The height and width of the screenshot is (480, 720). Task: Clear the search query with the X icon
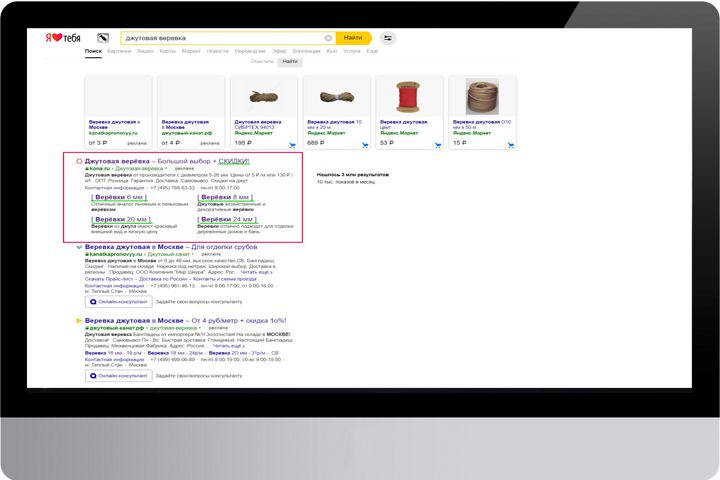tap(328, 38)
